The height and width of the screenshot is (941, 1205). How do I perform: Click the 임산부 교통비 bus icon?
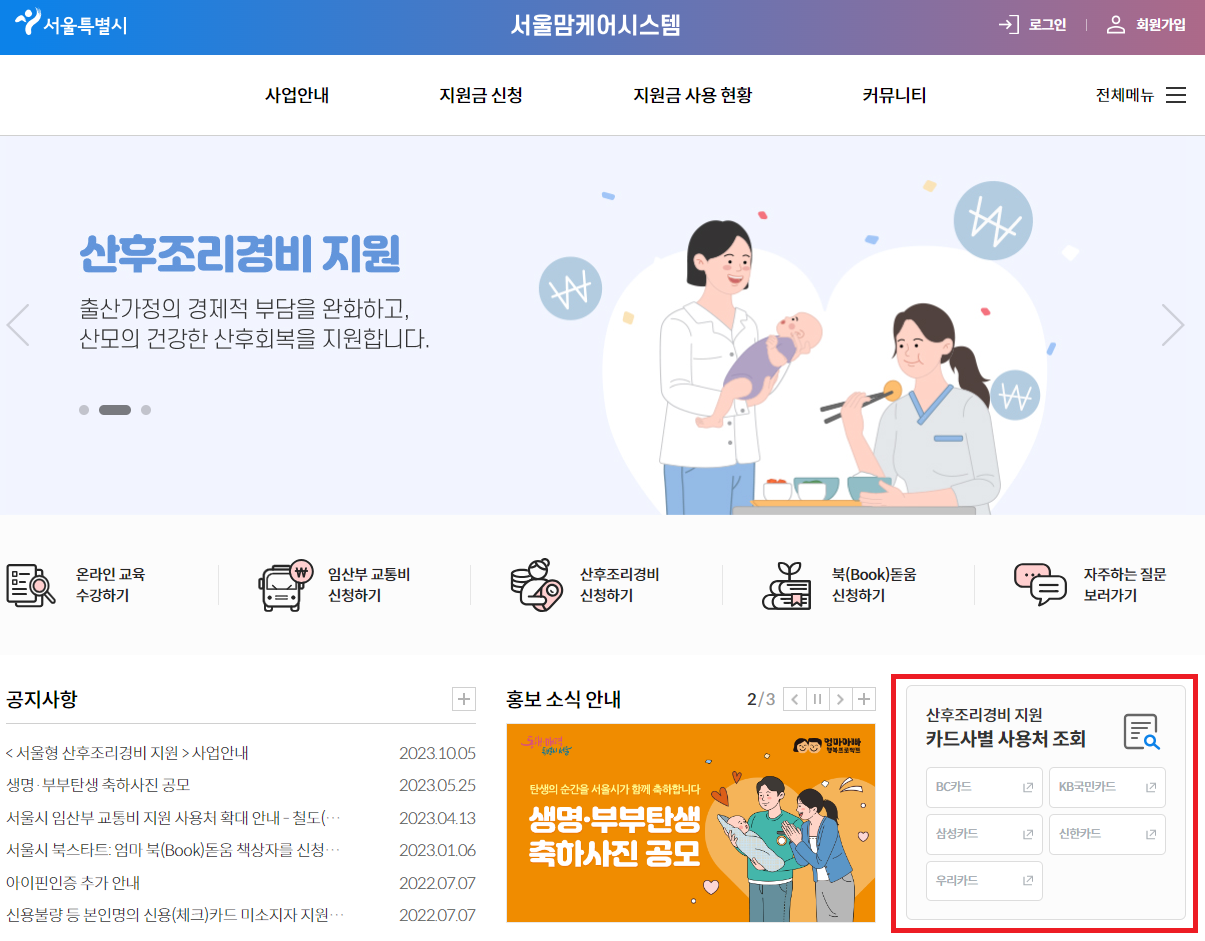tap(285, 585)
